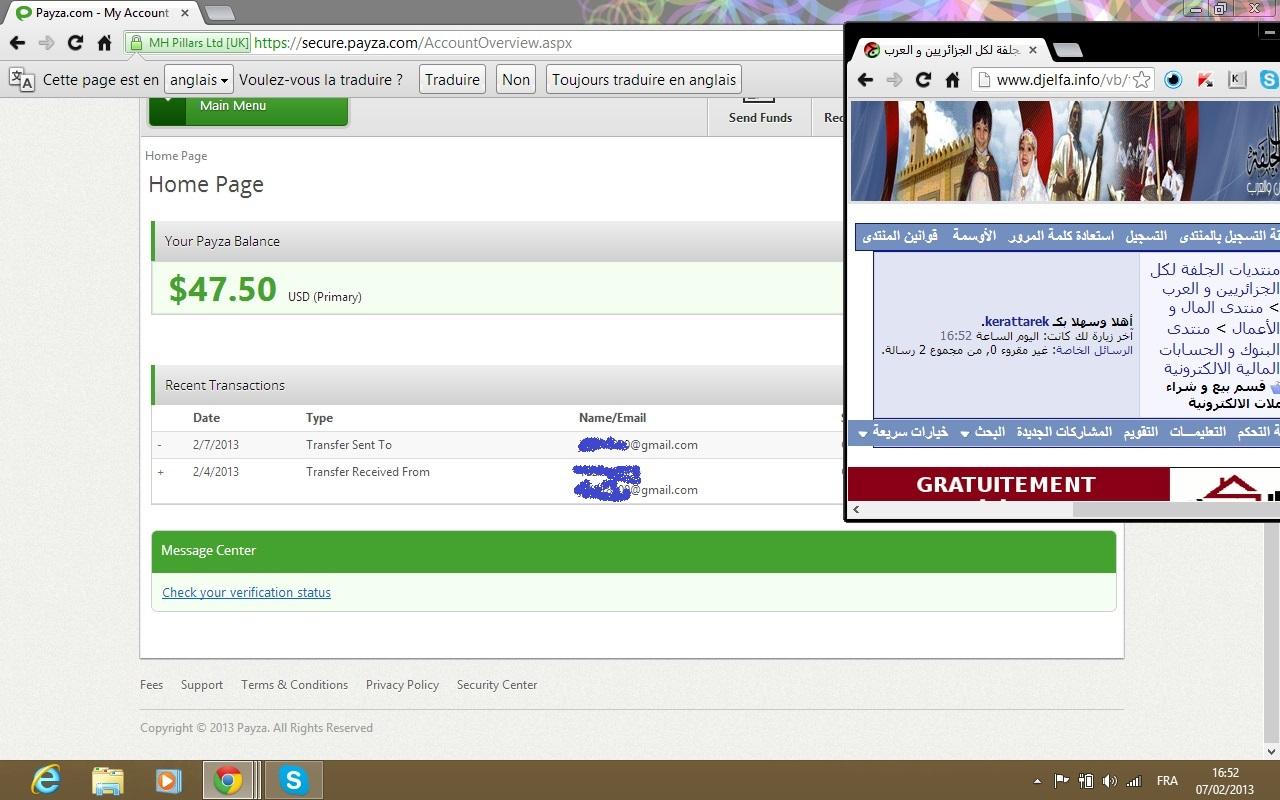1280x800 pixels.
Task: Click the Traduire button
Action: 452,80
